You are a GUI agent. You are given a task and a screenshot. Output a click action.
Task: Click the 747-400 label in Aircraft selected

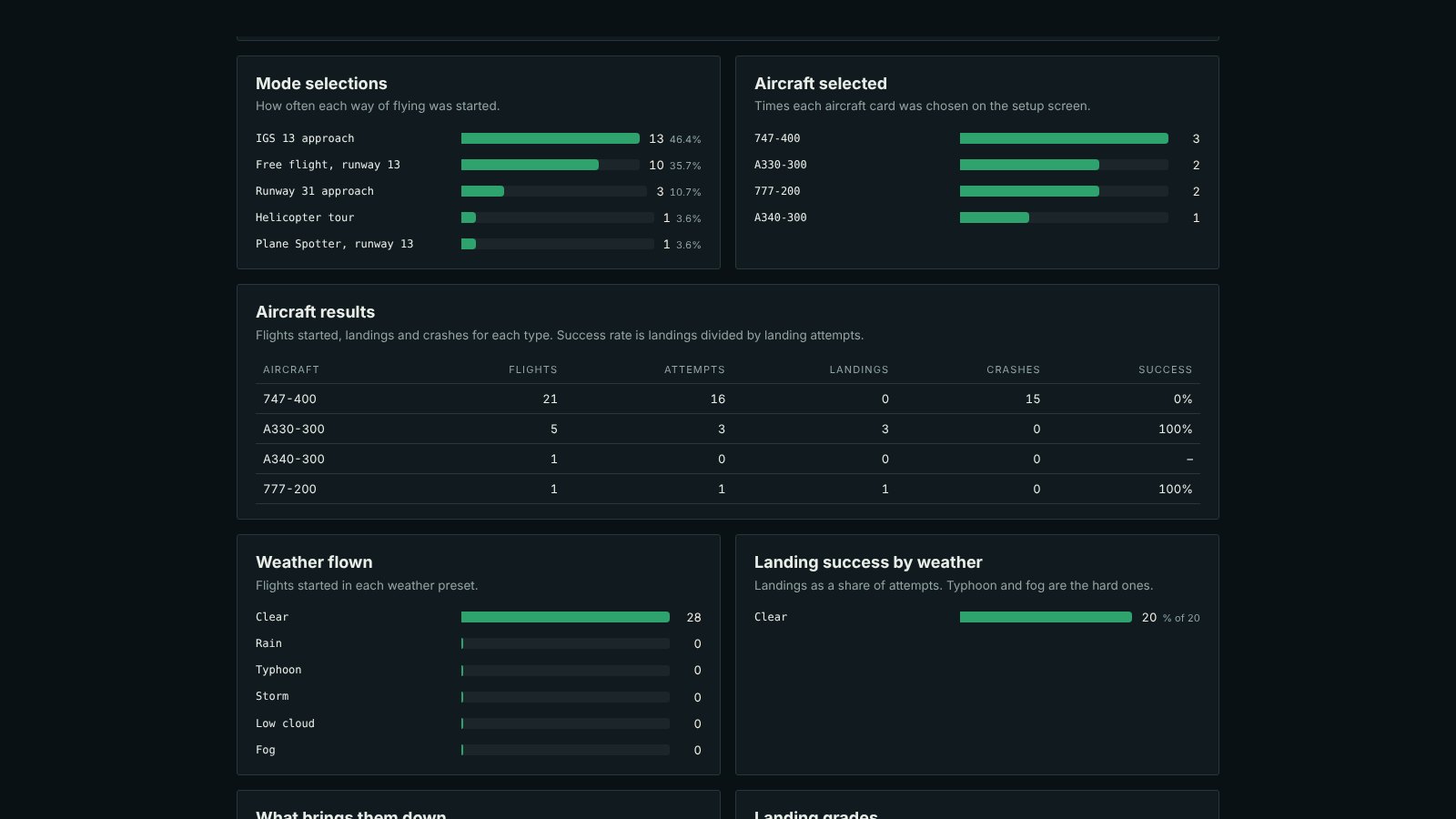[777, 138]
